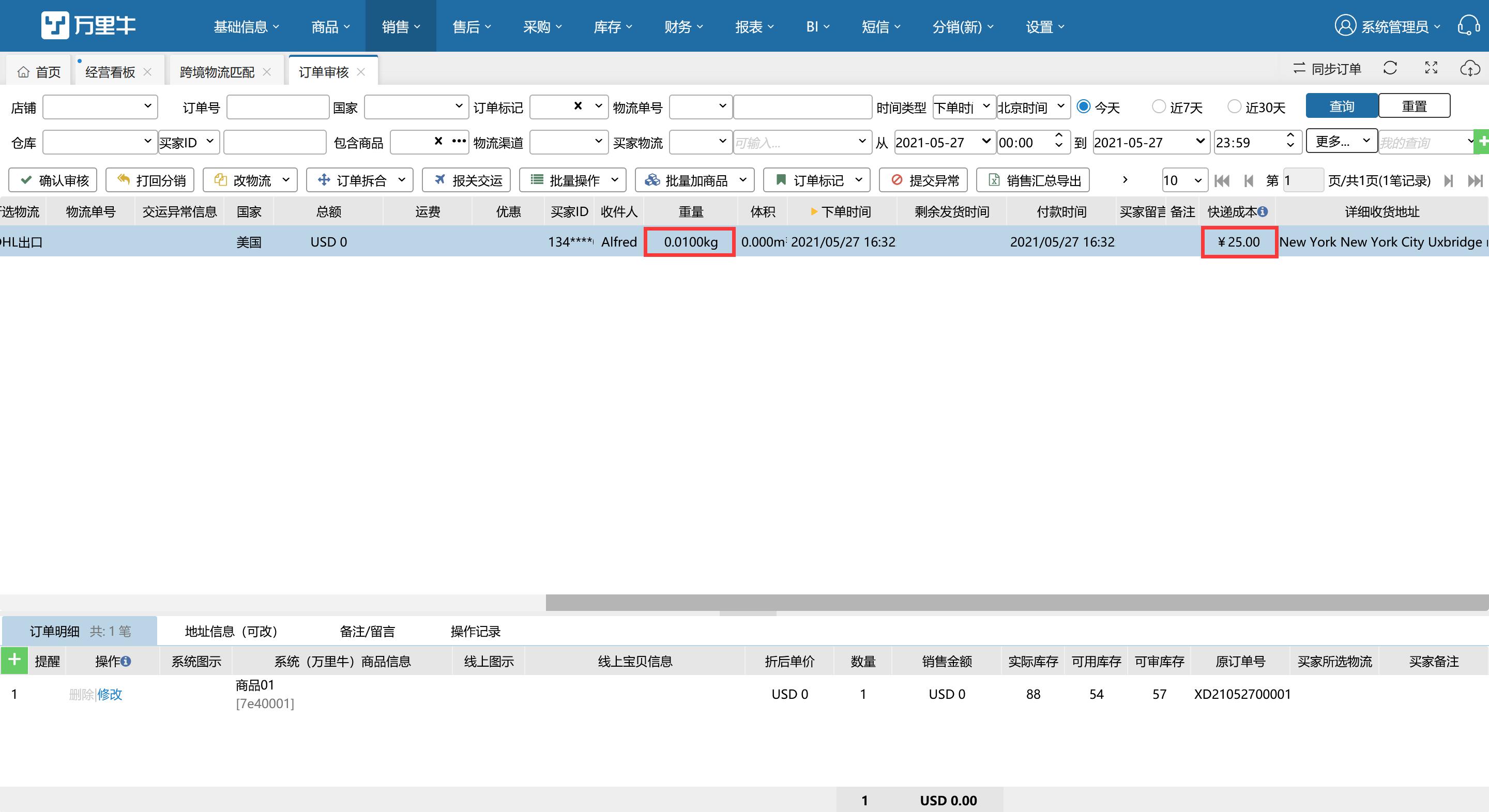Click the refresh circular arrow icon

click(x=1390, y=68)
